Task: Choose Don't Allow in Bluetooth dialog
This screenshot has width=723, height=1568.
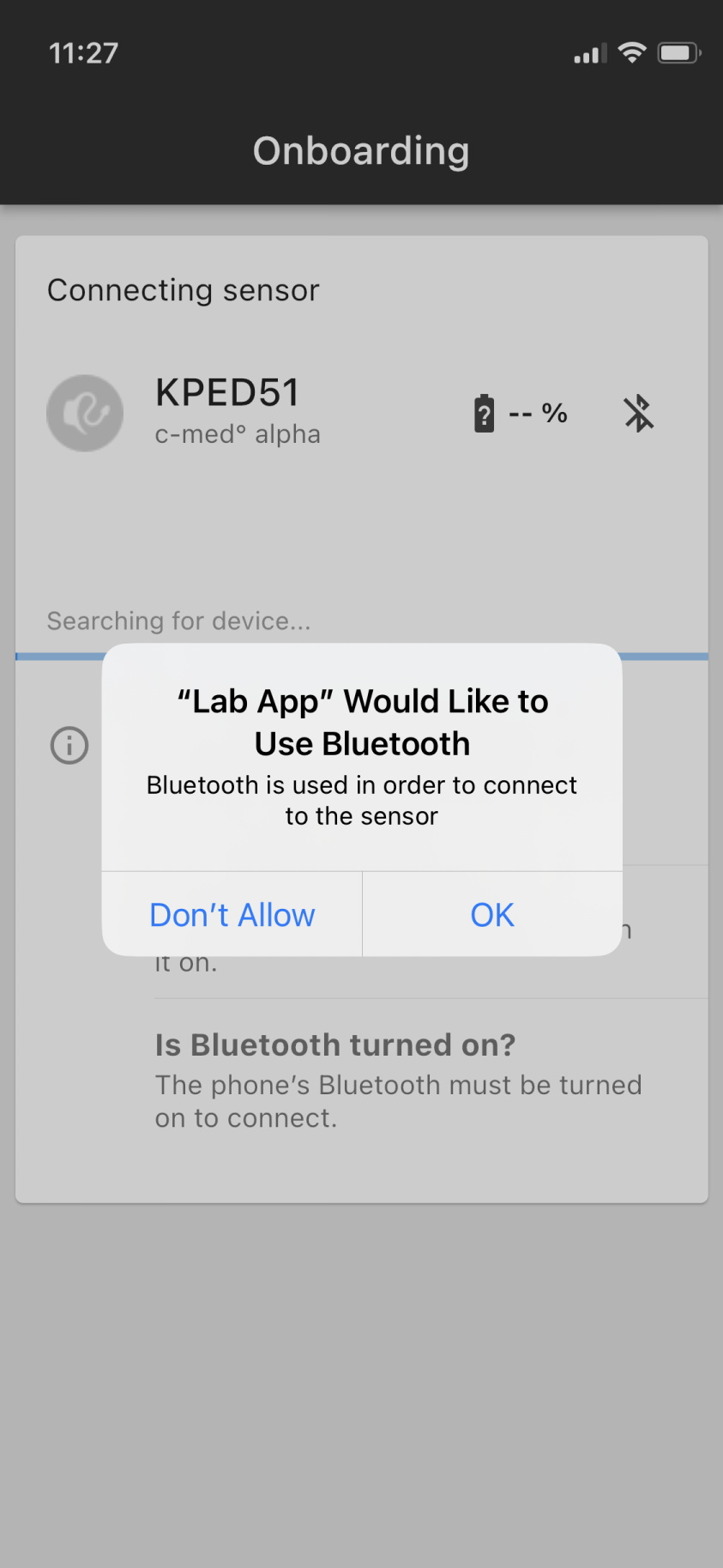Action: [232, 915]
